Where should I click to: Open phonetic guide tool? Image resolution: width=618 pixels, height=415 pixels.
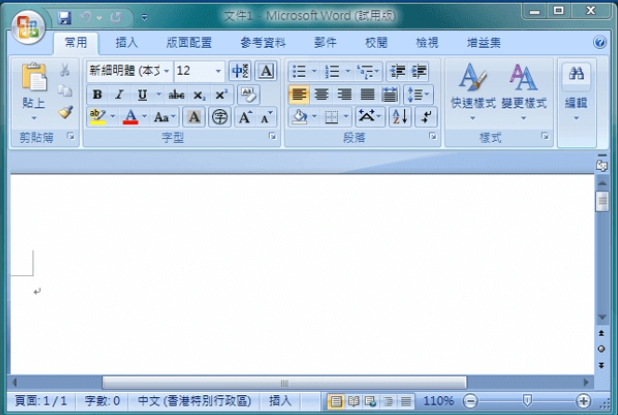240,71
